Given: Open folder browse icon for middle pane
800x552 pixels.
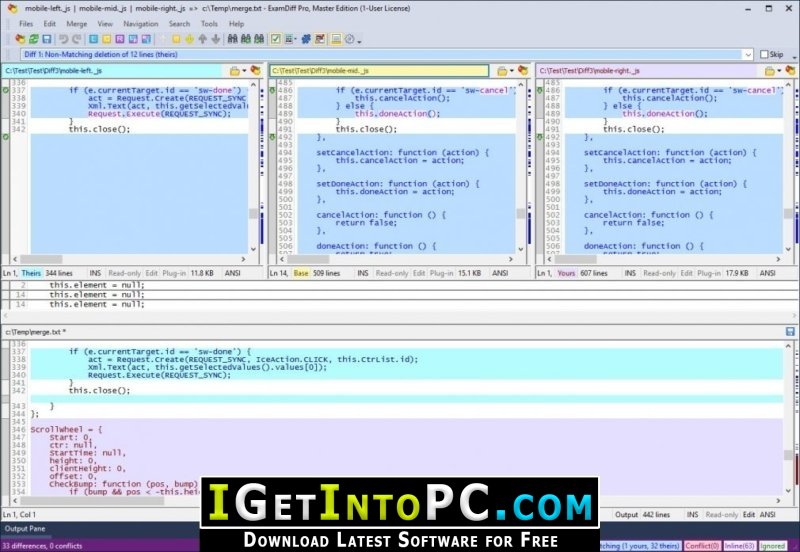Looking at the screenshot, I should pos(502,71).
